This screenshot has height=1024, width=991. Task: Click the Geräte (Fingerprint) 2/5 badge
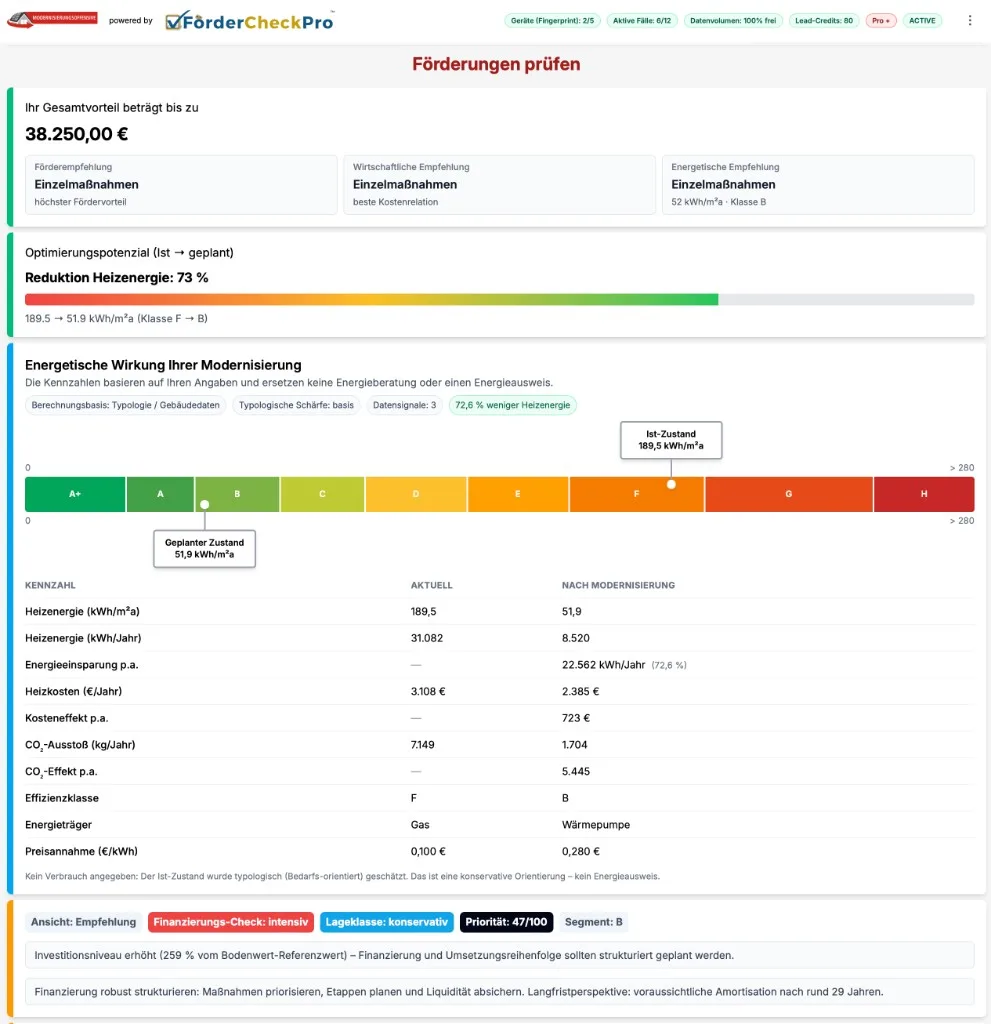click(x=552, y=21)
